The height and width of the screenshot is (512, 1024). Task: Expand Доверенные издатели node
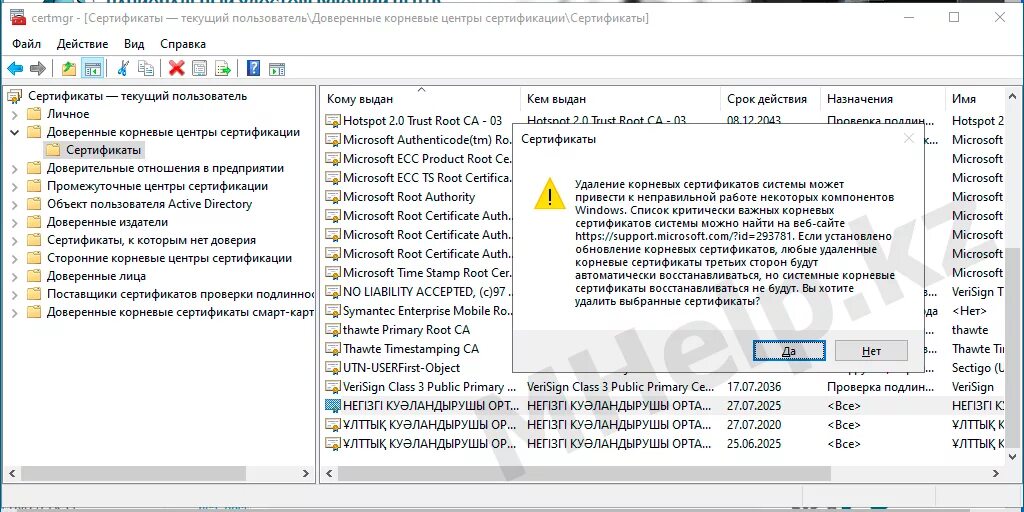pyautogui.click(x=14, y=222)
